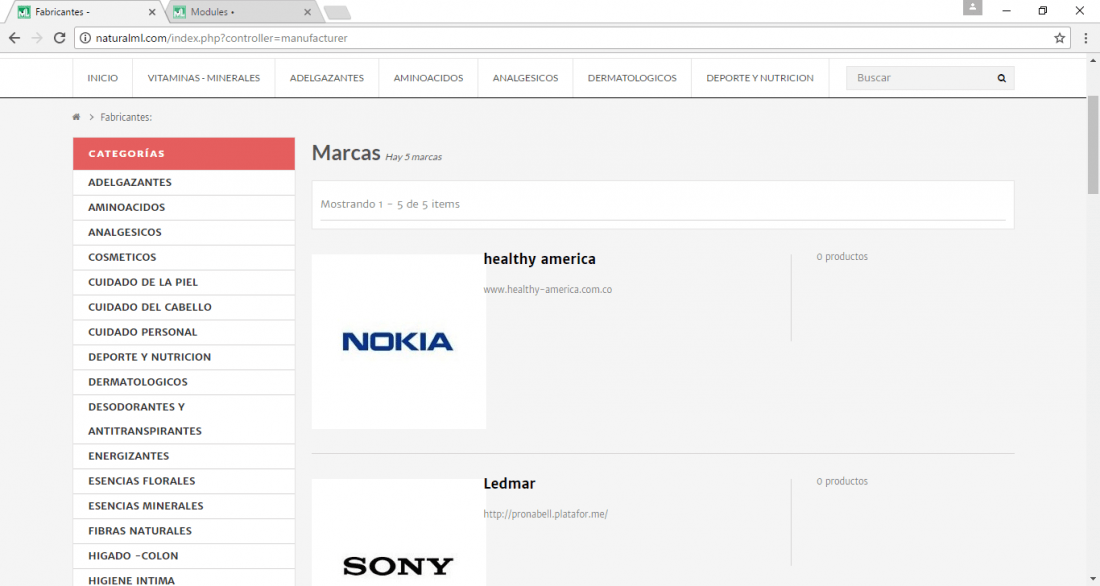Select the Fabricantes browser tab

click(87, 12)
